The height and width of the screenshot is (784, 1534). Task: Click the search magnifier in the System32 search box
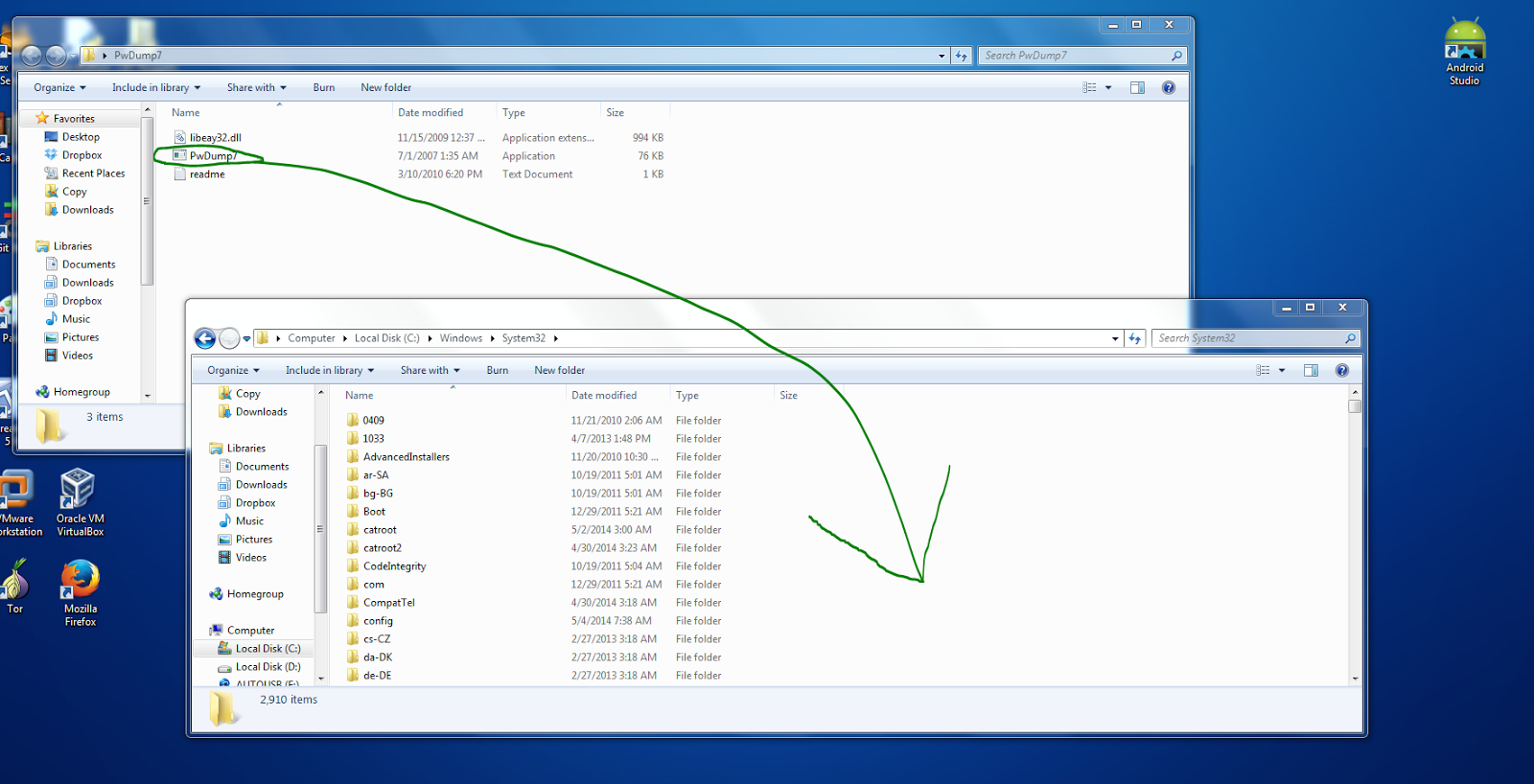tap(1350, 338)
